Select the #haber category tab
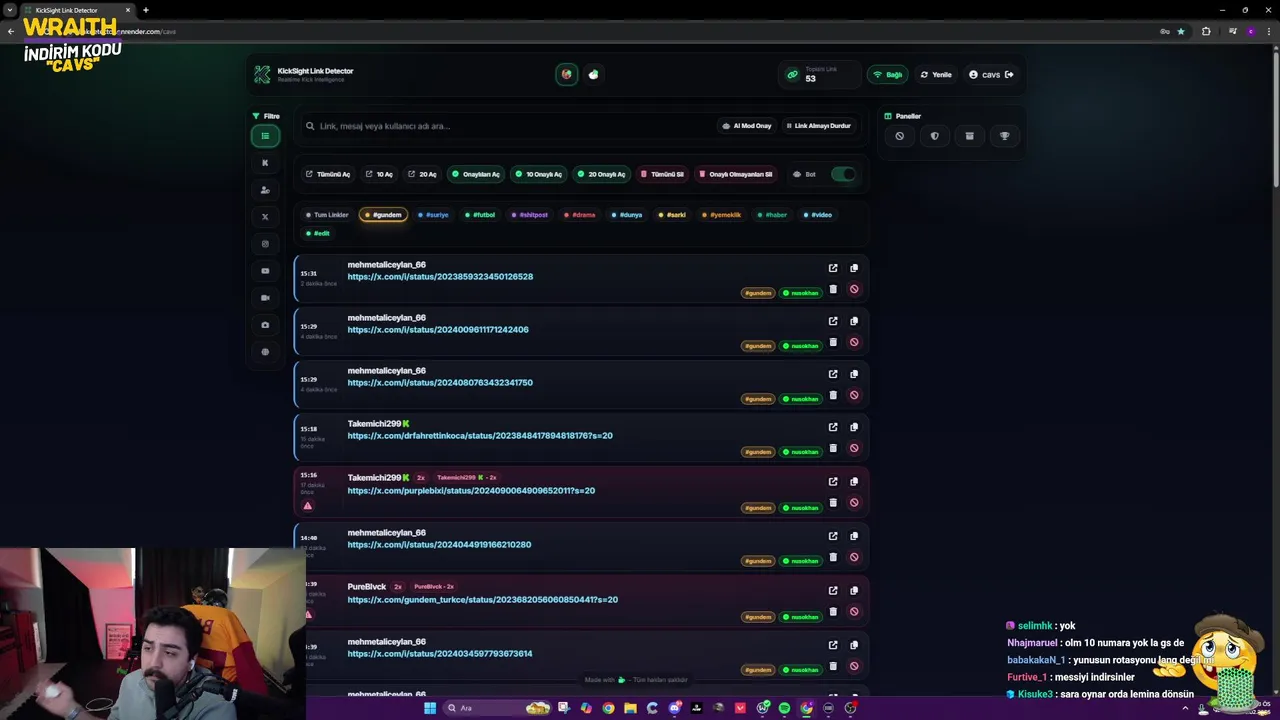 click(773, 215)
